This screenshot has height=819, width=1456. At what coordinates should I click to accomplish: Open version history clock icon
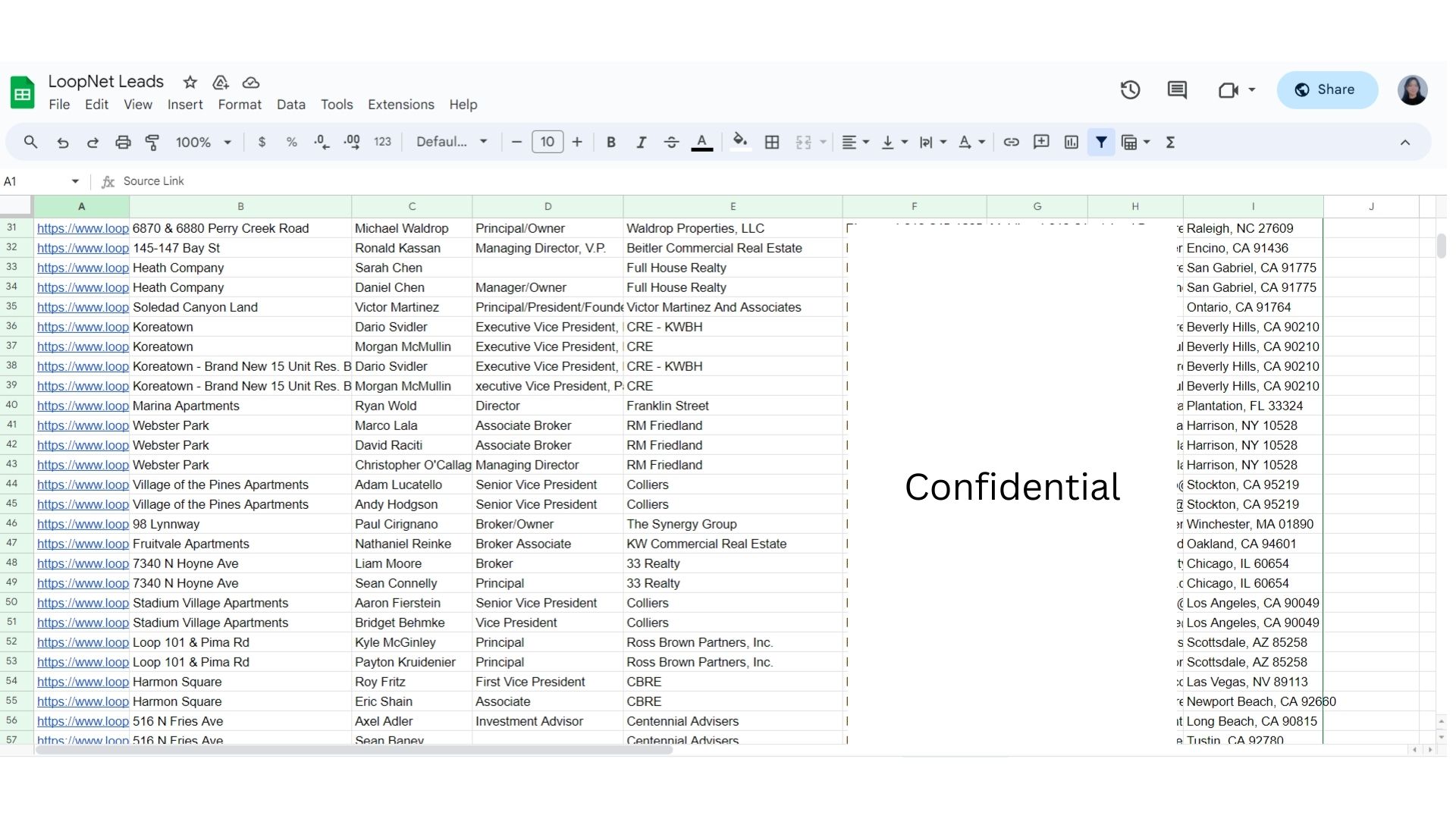click(x=1130, y=90)
